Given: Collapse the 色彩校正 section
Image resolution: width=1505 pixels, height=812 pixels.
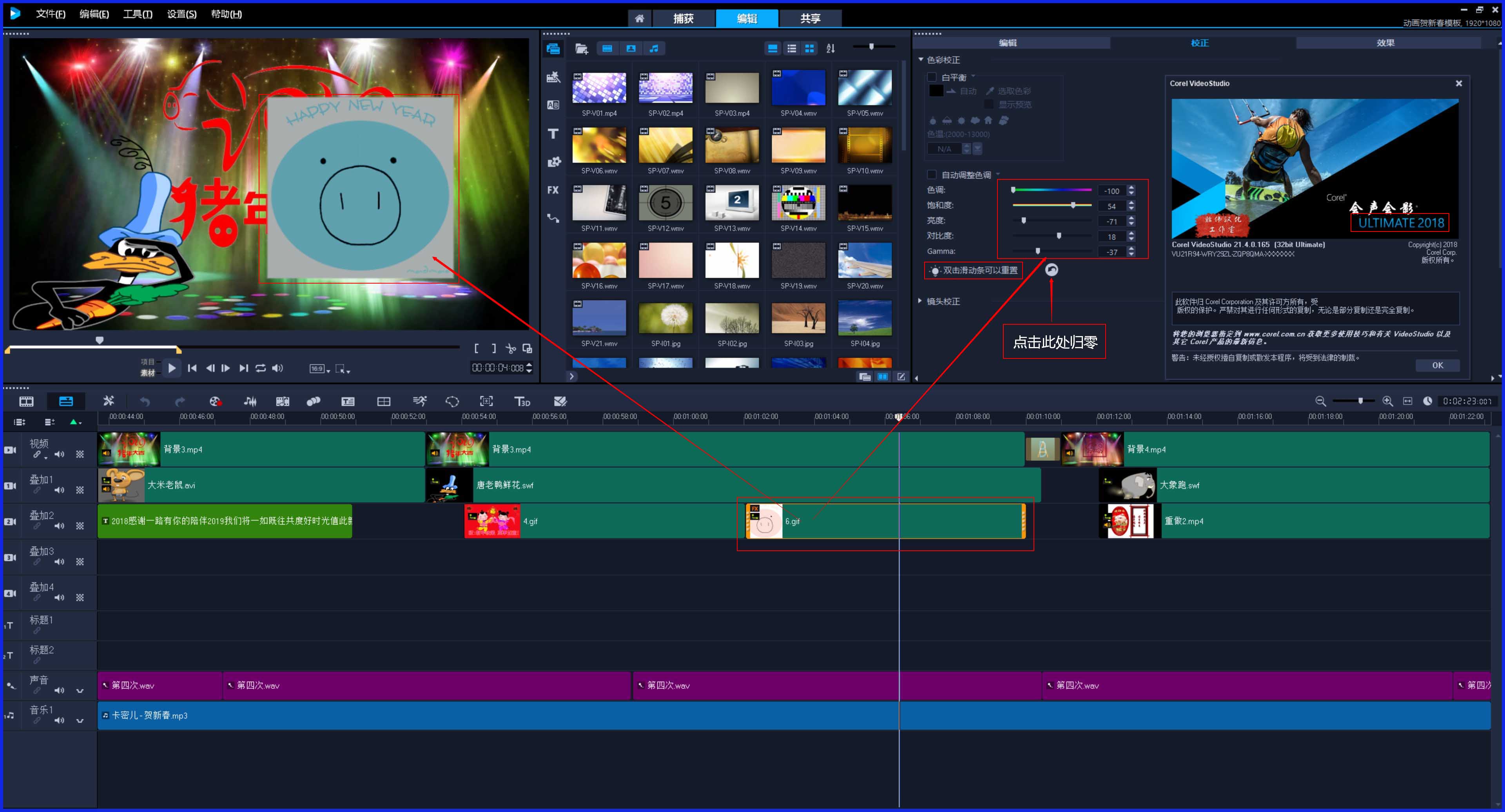Looking at the screenshot, I should (921, 60).
